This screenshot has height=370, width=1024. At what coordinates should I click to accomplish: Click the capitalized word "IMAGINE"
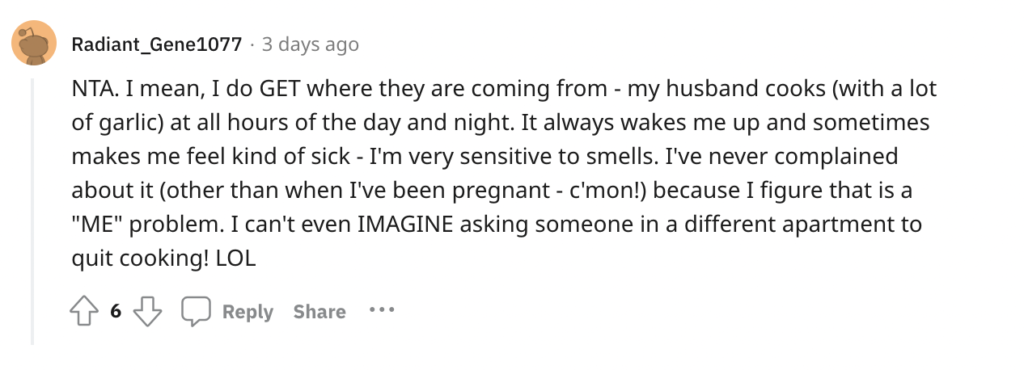[x=405, y=224]
